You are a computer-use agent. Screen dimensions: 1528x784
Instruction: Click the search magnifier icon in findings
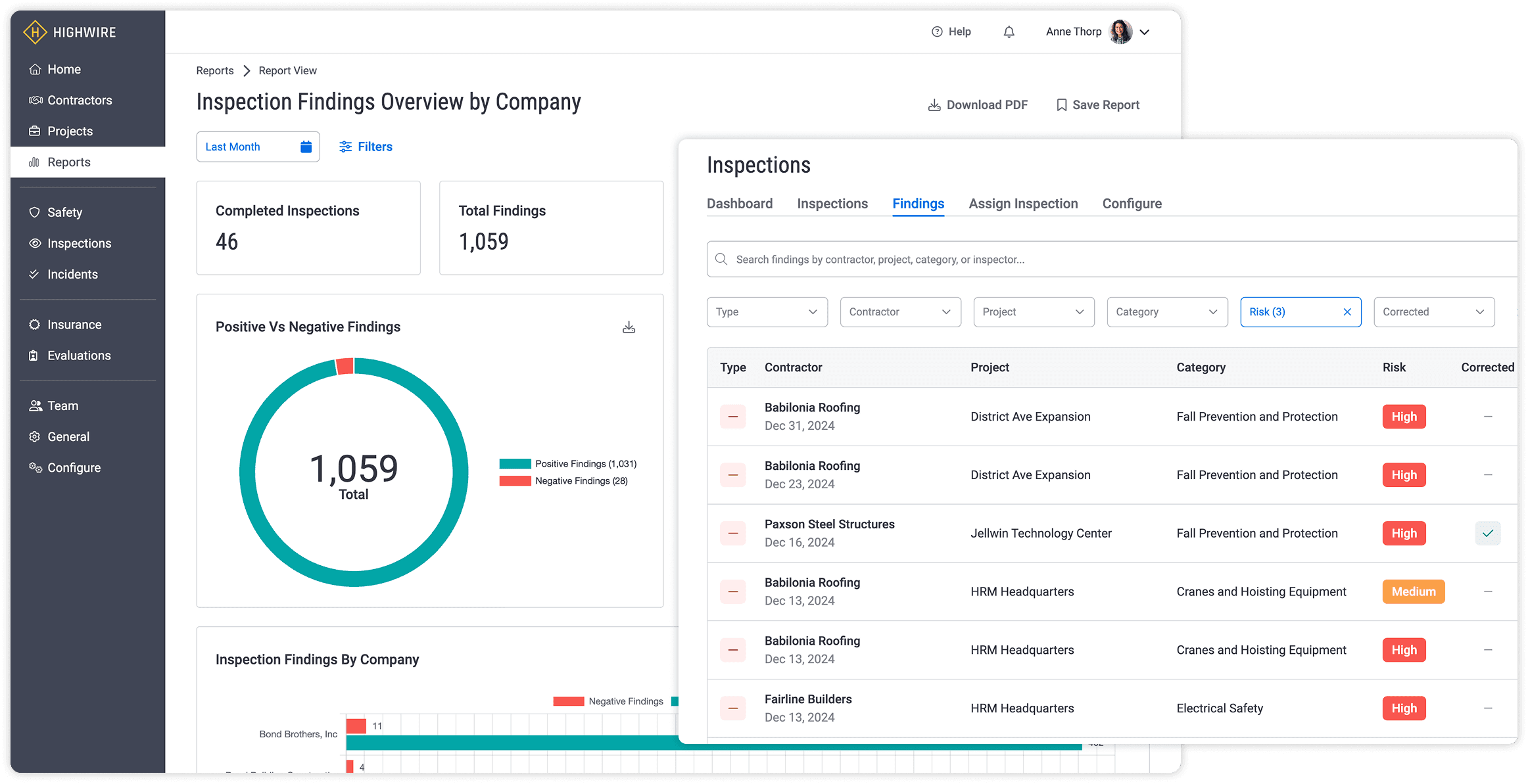click(x=721, y=259)
